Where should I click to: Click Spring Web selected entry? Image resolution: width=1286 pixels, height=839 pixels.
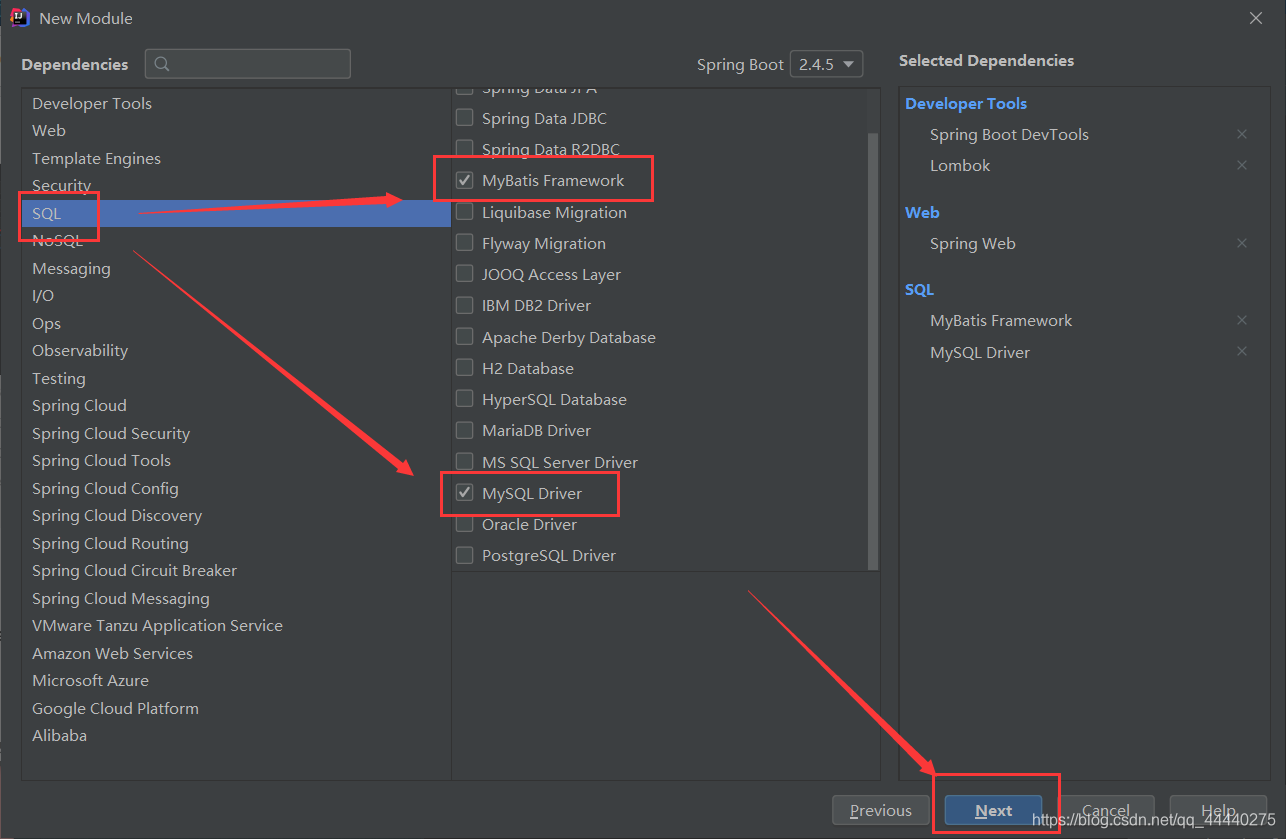(x=973, y=243)
